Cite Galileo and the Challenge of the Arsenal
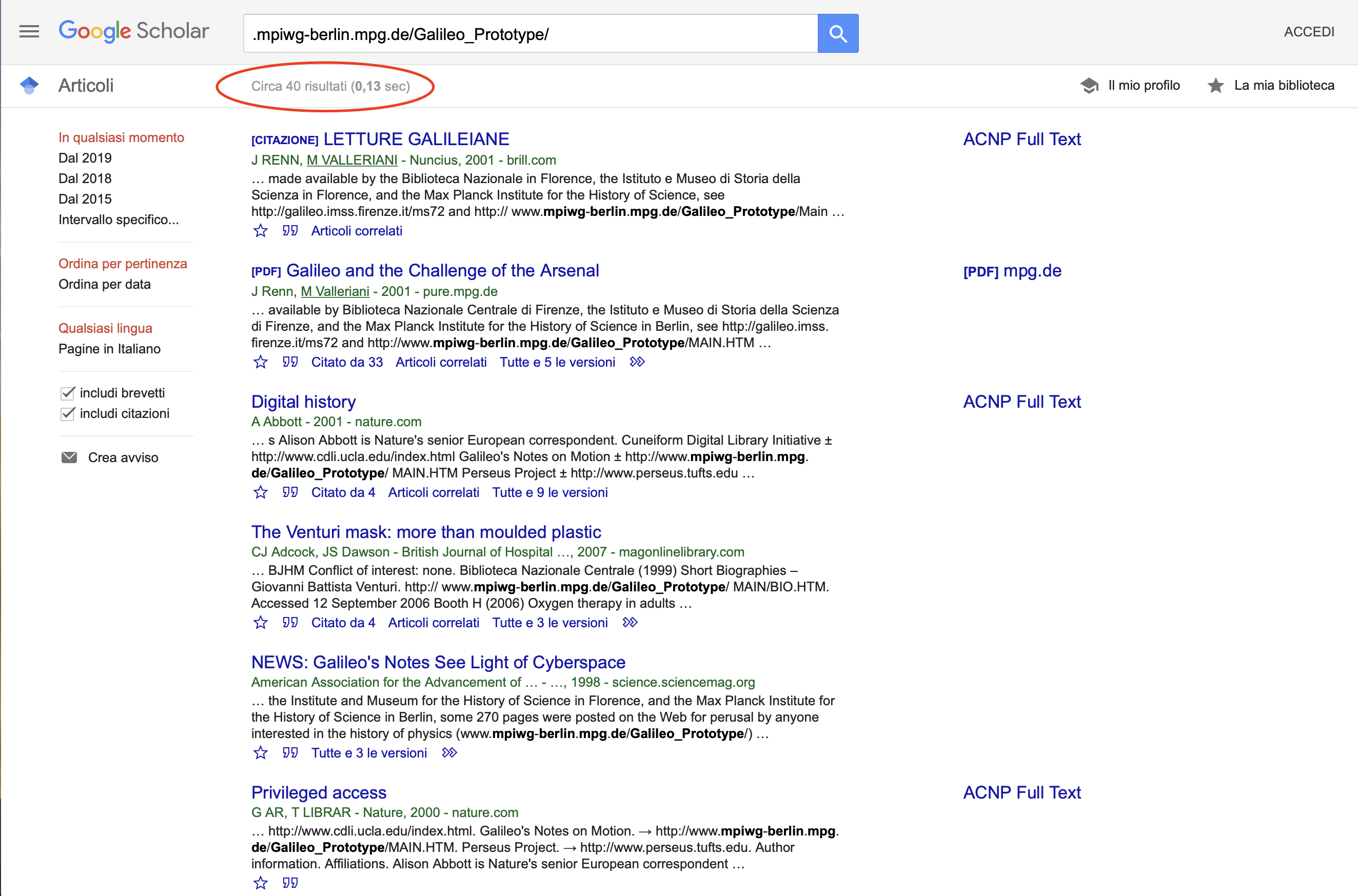This screenshot has width=1358, height=896. tap(290, 362)
